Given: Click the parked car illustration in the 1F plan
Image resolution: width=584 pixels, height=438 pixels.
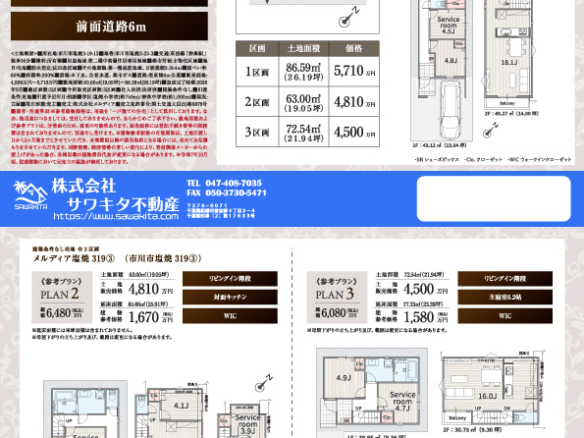Looking at the screenshot, I should (450, 110).
